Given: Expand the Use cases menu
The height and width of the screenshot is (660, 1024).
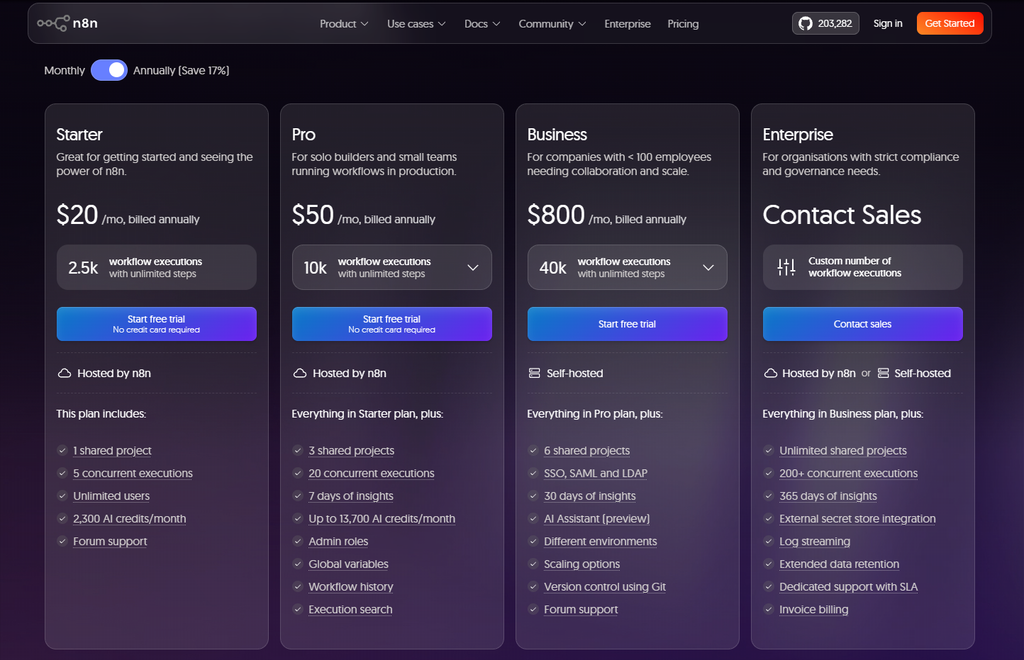Looking at the screenshot, I should 416,24.
